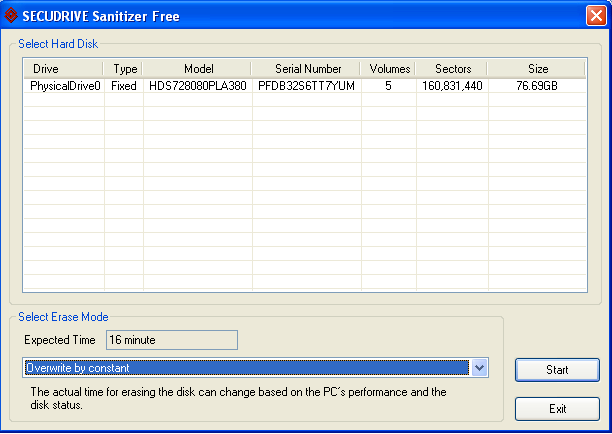Image resolution: width=612 pixels, height=434 pixels.
Task: Select the PhysicalDrive0 row
Action: (x=305, y=86)
